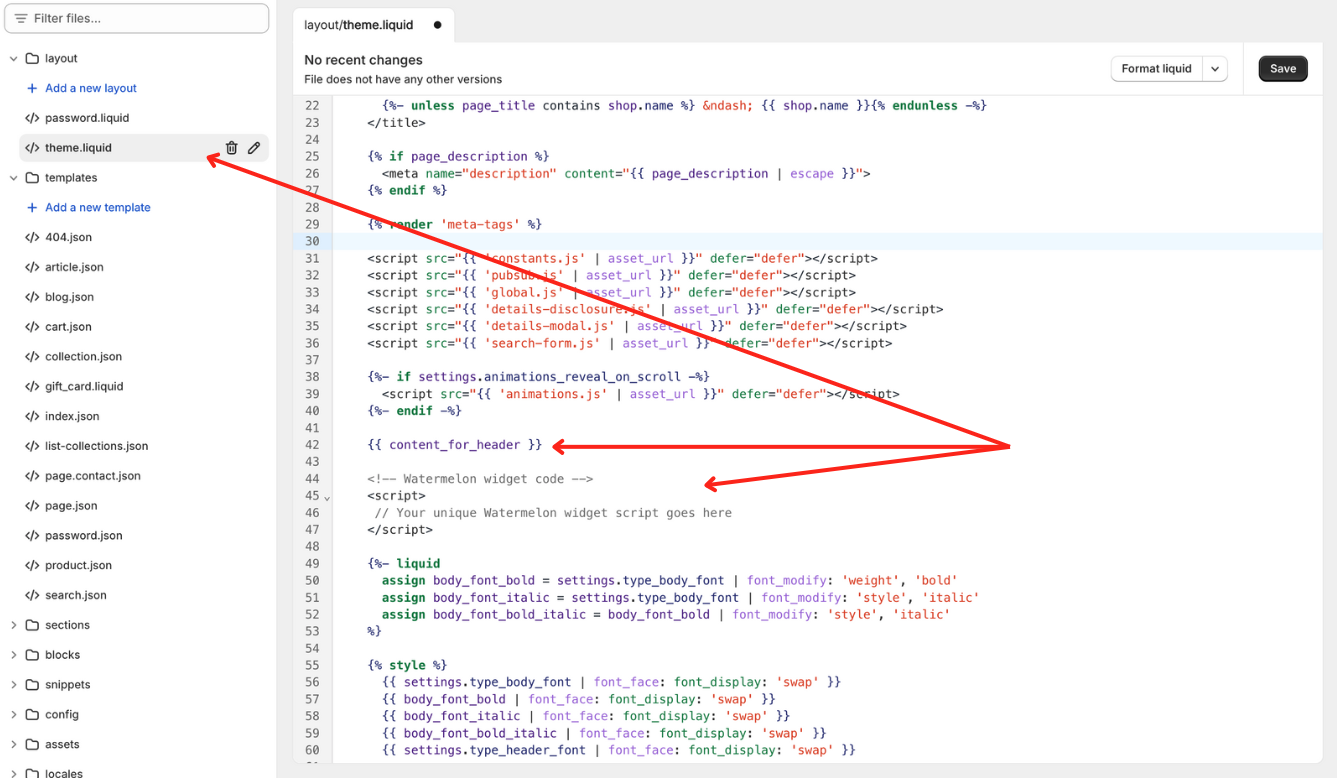The image size is (1337, 778).
Task: Open cart.json template
Action: [68, 327]
